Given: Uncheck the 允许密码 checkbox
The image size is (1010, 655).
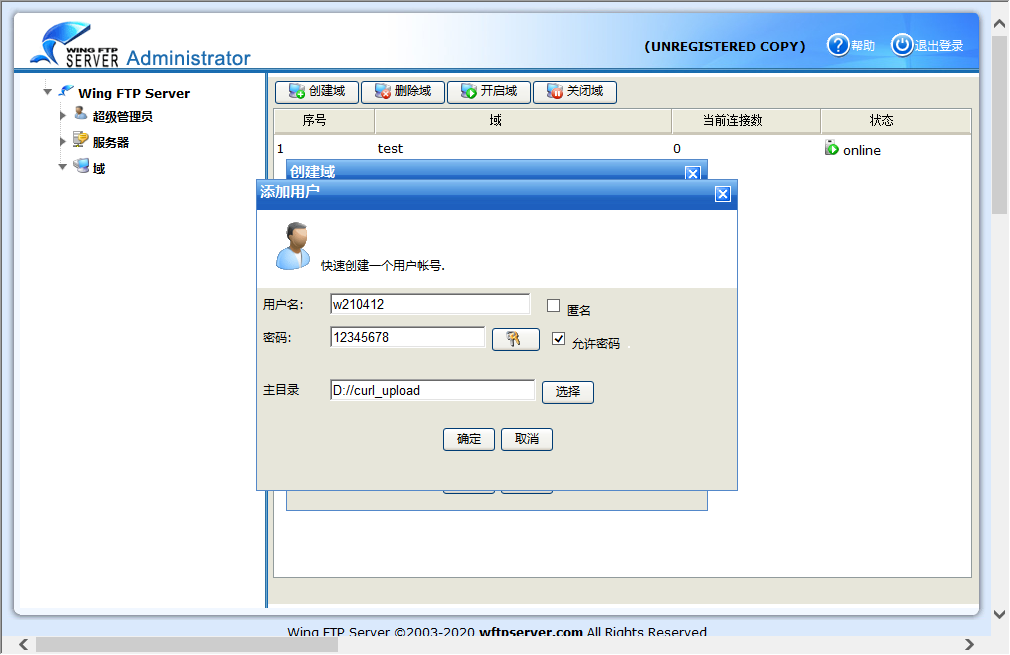Looking at the screenshot, I should [x=558, y=338].
